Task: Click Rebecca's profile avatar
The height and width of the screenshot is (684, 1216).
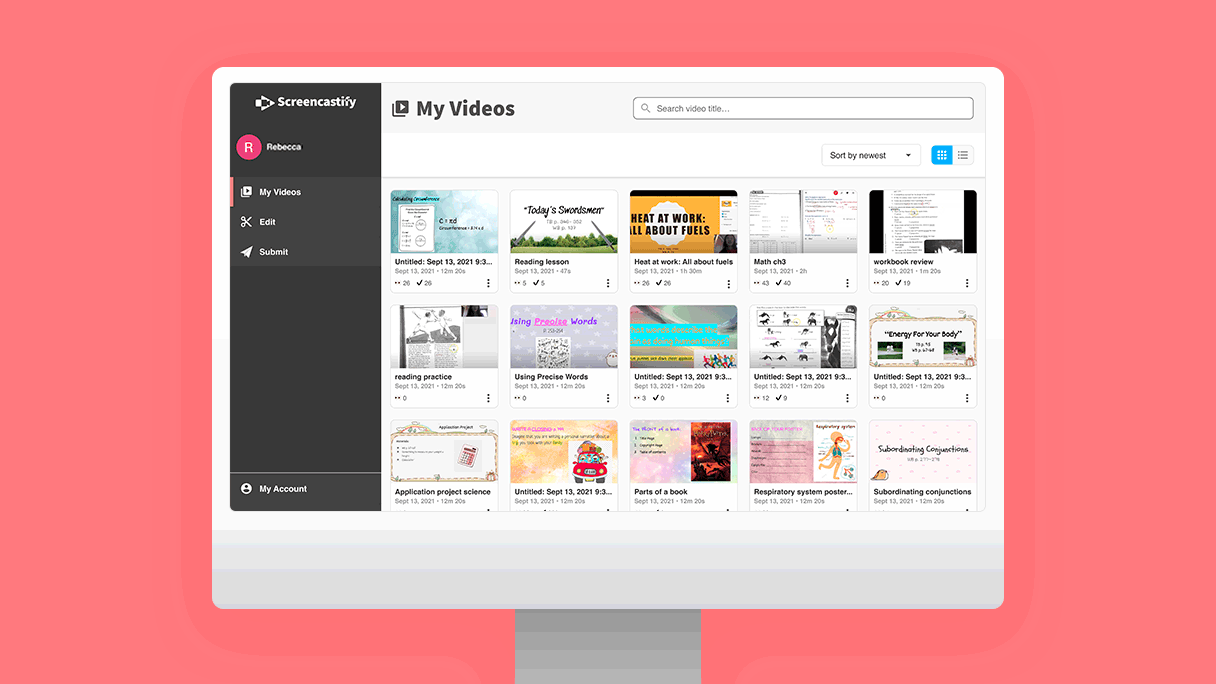Action: (248, 147)
